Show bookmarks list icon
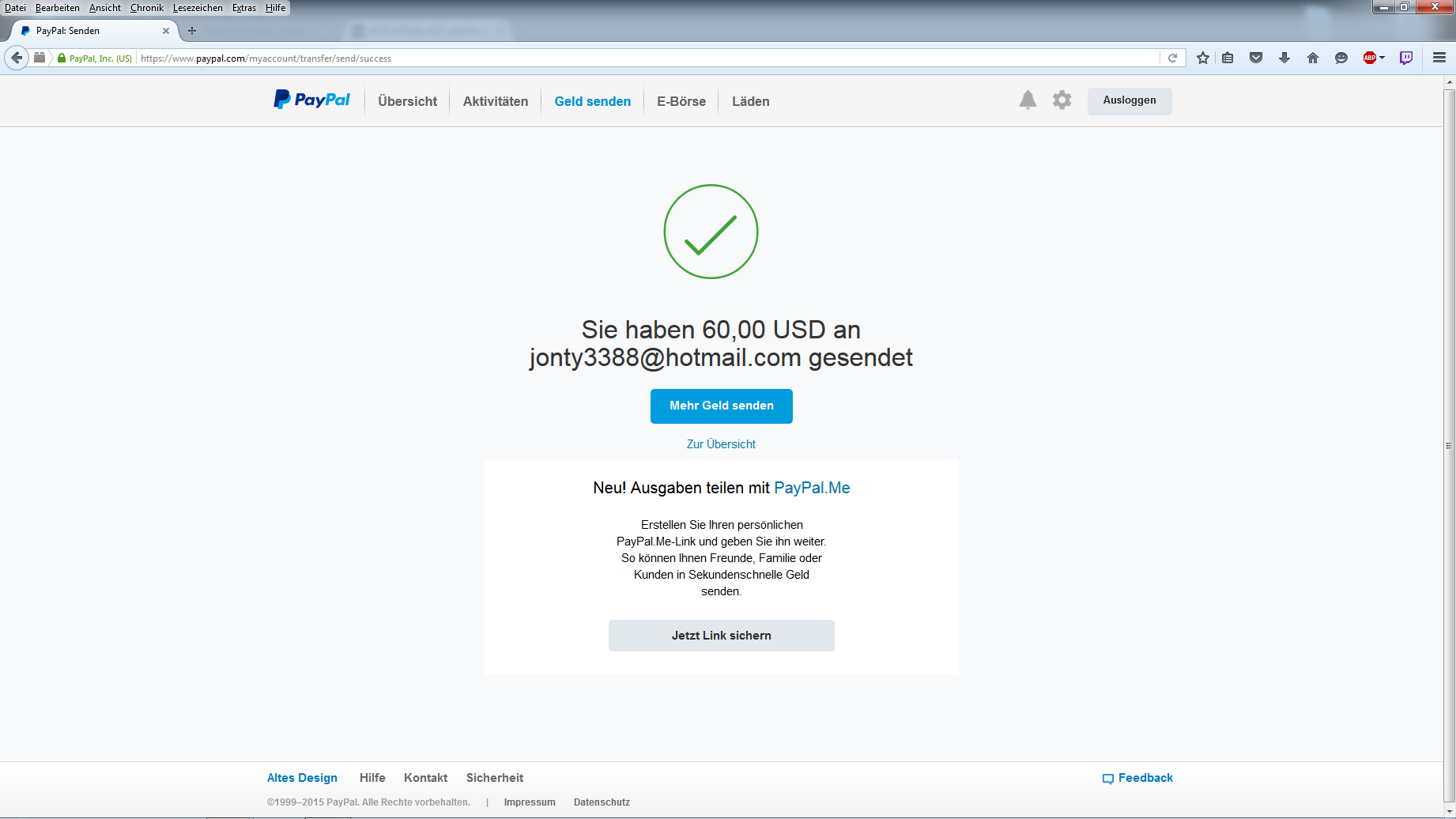 click(1228, 58)
